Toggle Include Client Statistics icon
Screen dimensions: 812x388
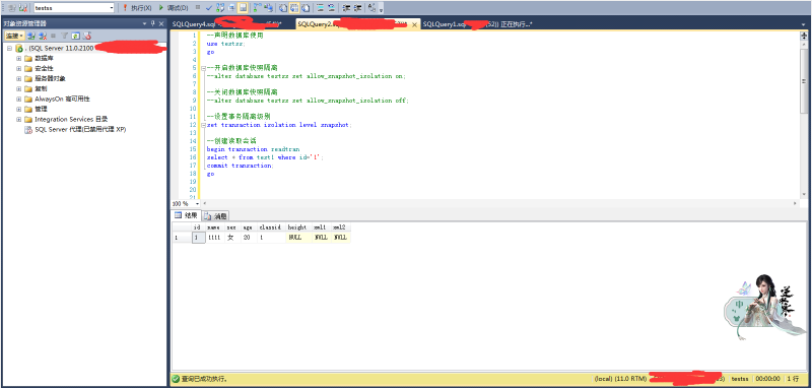point(268,8)
